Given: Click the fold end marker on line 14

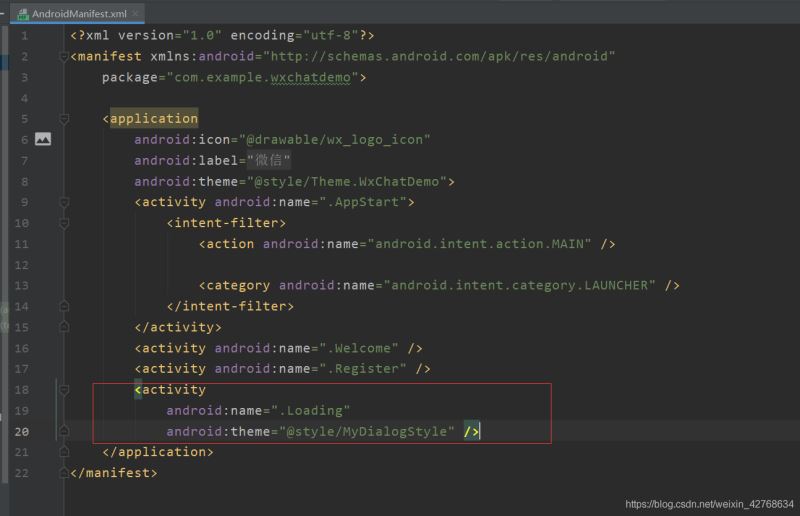Looking at the screenshot, I should click(64, 306).
